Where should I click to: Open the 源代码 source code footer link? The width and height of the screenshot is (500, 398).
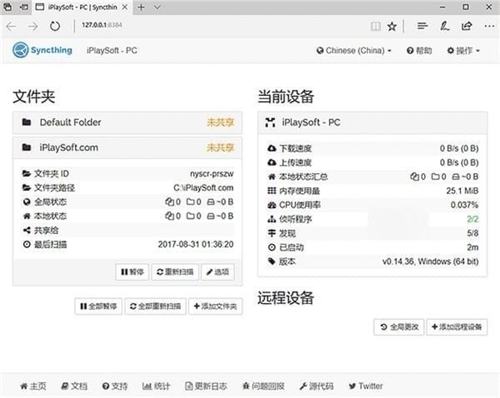[x=316, y=386]
